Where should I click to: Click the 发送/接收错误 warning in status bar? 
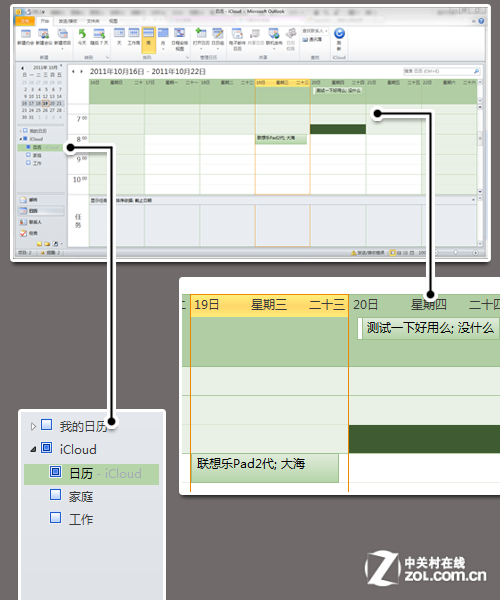pos(368,253)
